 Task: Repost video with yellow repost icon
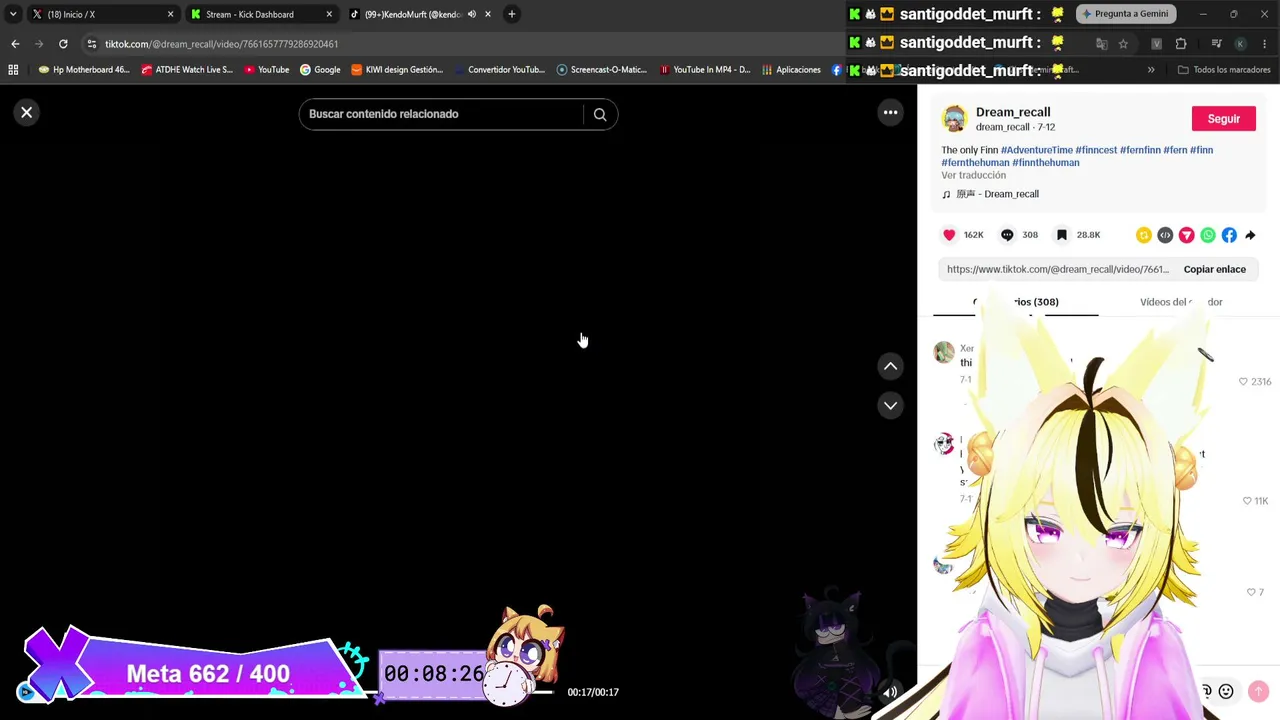[1144, 235]
